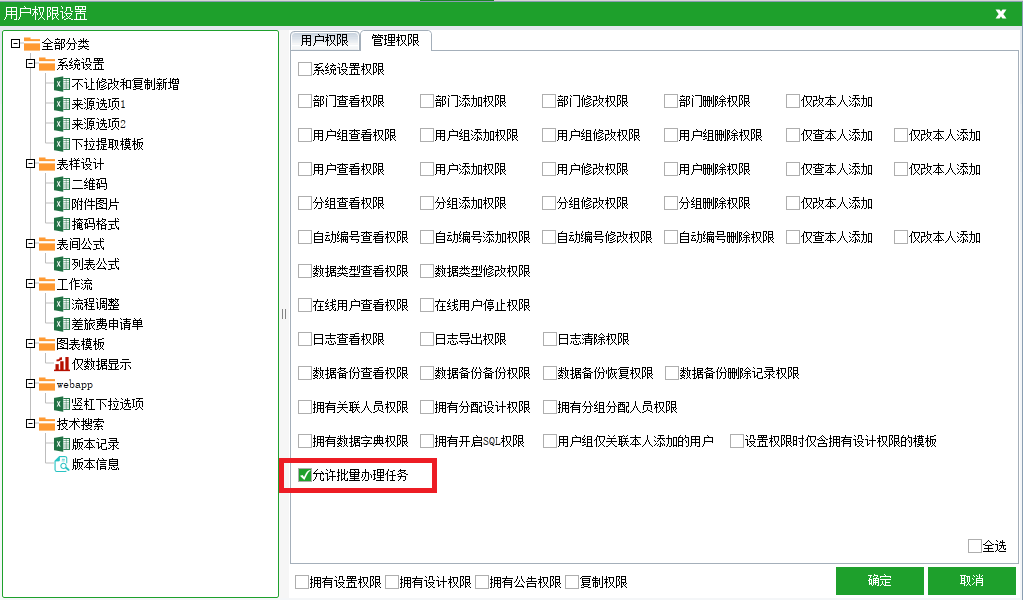The height and width of the screenshot is (600, 1023).
Task: Click the Excel icon beside 竖杠下拉选项
Action: click(62, 404)
